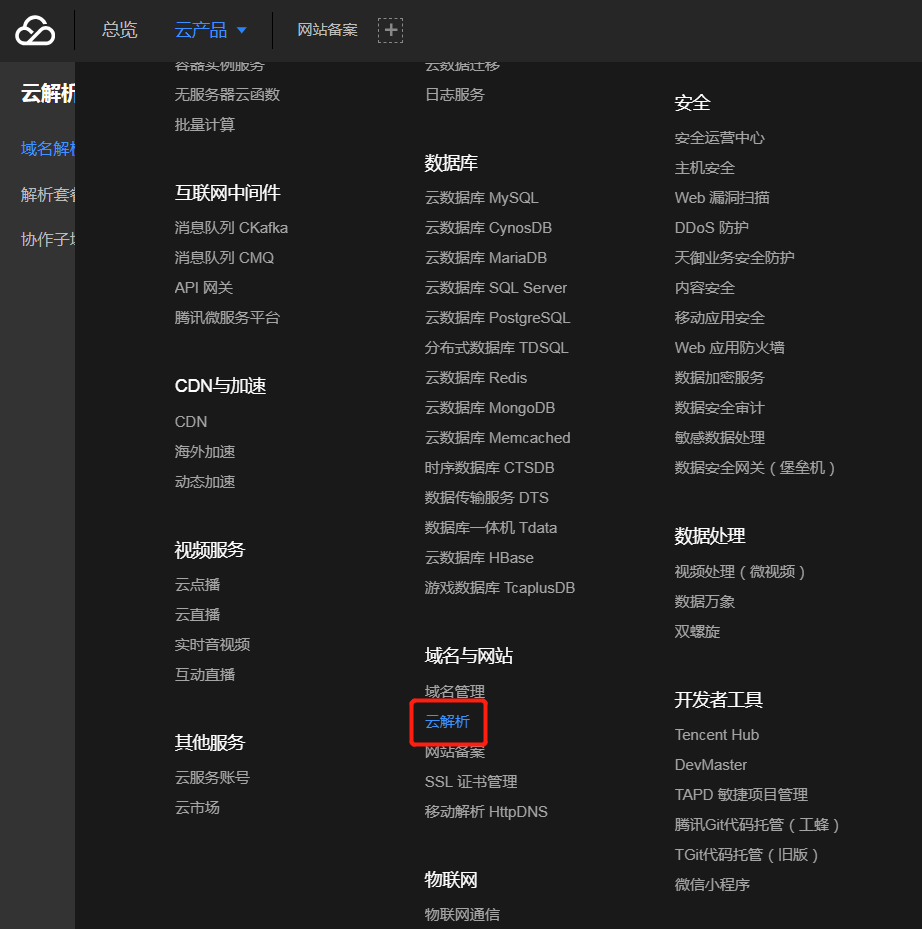Open 敏感数据处理 link
This screenshot has width=922, height=929.
[719, 438]
